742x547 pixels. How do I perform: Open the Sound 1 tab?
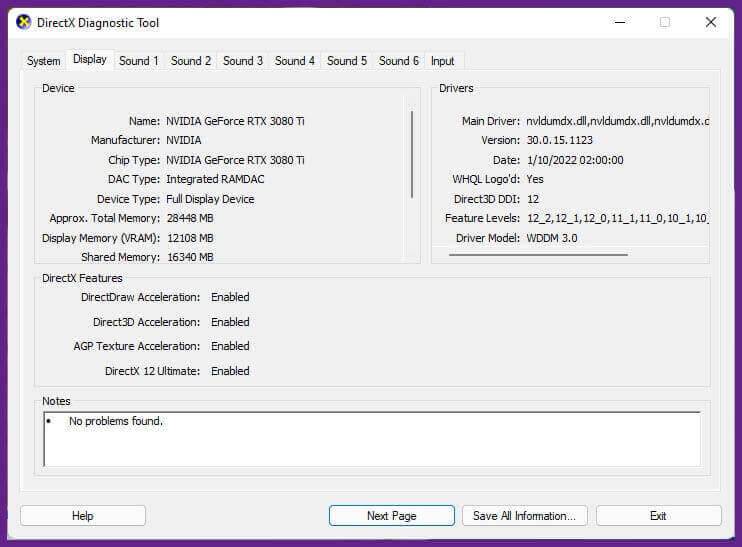click(139, 61)
